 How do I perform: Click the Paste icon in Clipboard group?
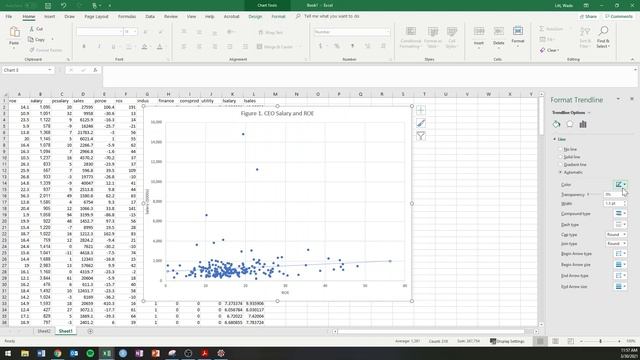tap(14, 32)
